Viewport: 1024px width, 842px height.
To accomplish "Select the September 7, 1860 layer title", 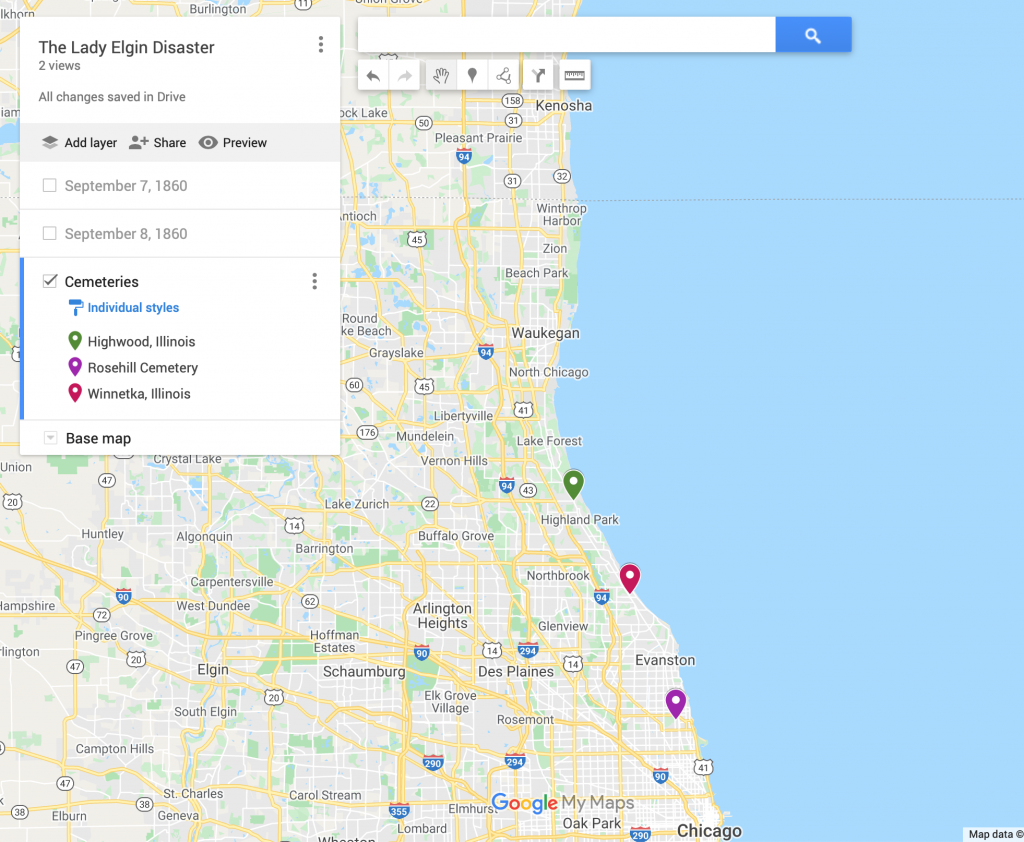I will click(126, 186).
